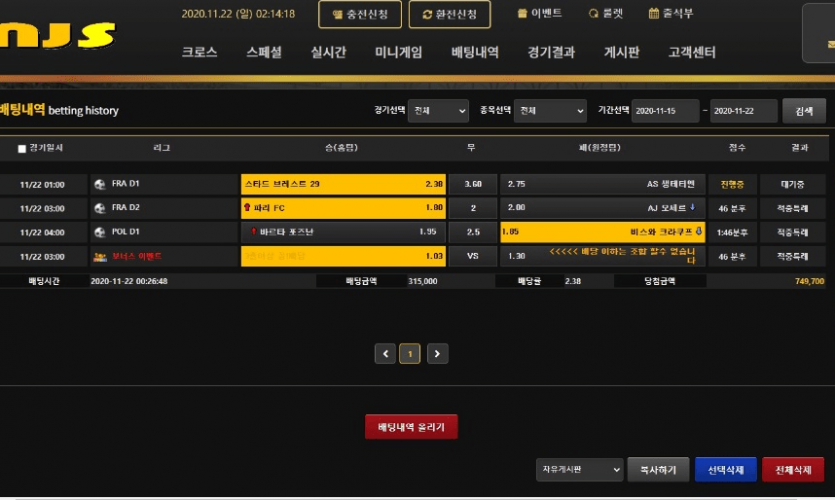Viewport: 835px width, 500px height.
Task: Open the 배팅내역 menu
Action: point(475,52)
